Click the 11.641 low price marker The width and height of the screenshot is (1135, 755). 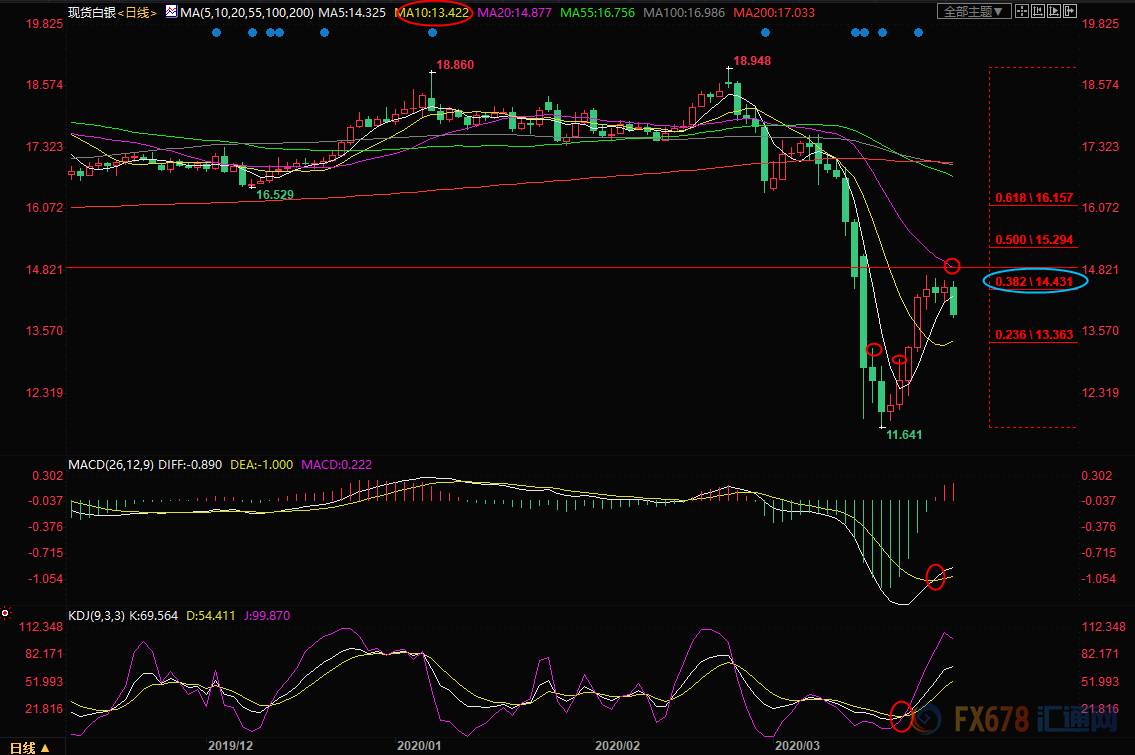[x=906, y=435]
